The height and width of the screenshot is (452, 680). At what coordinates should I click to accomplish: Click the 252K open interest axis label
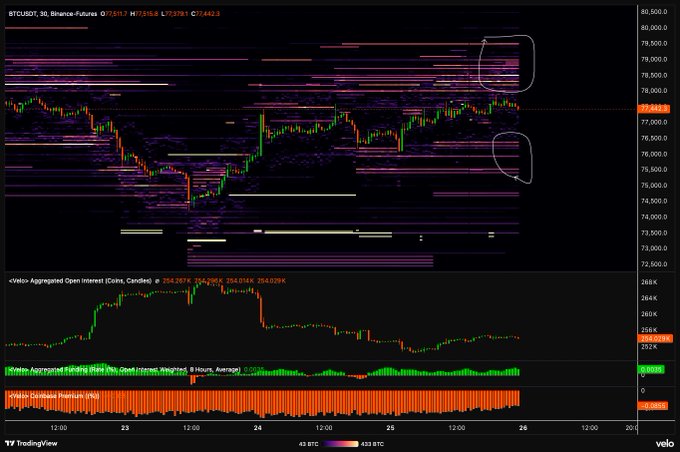(x=649, y=347)
